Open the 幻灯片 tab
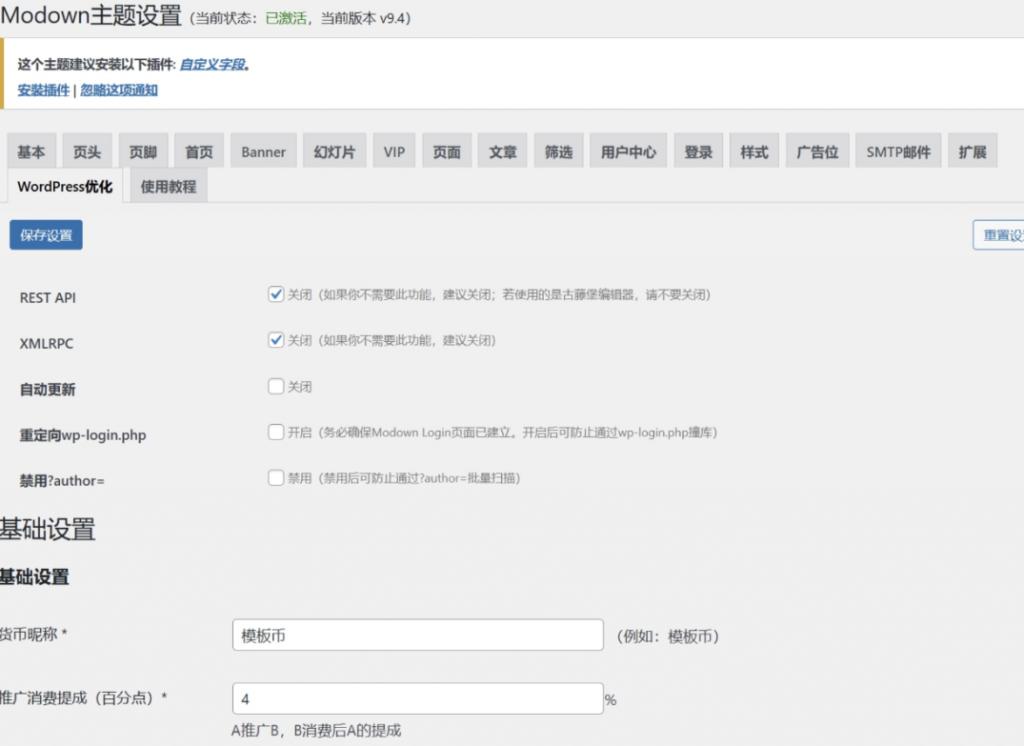This screenshot has width=1024, height=746. 334,152
